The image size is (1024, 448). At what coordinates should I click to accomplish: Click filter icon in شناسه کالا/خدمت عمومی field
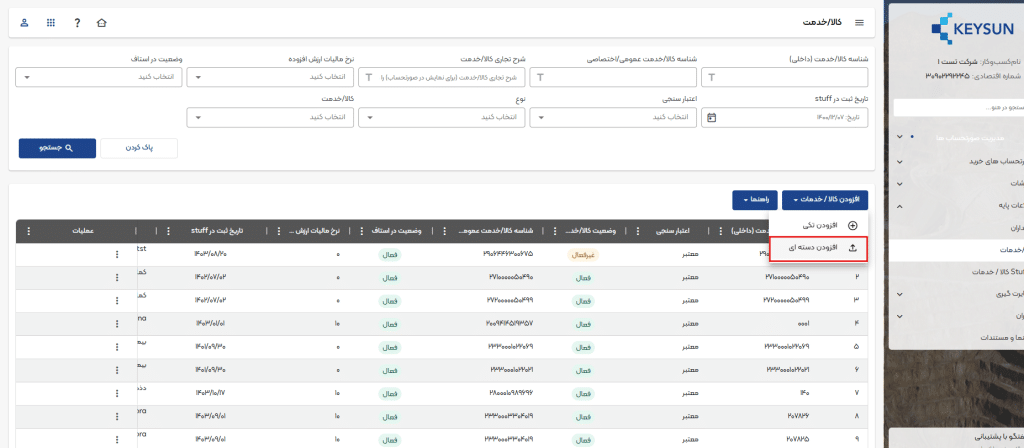[540, 77]
